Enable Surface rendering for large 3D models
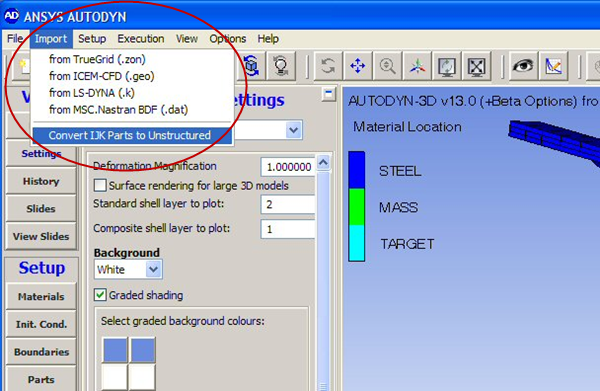600x391 pixels. tap(100, 186)
